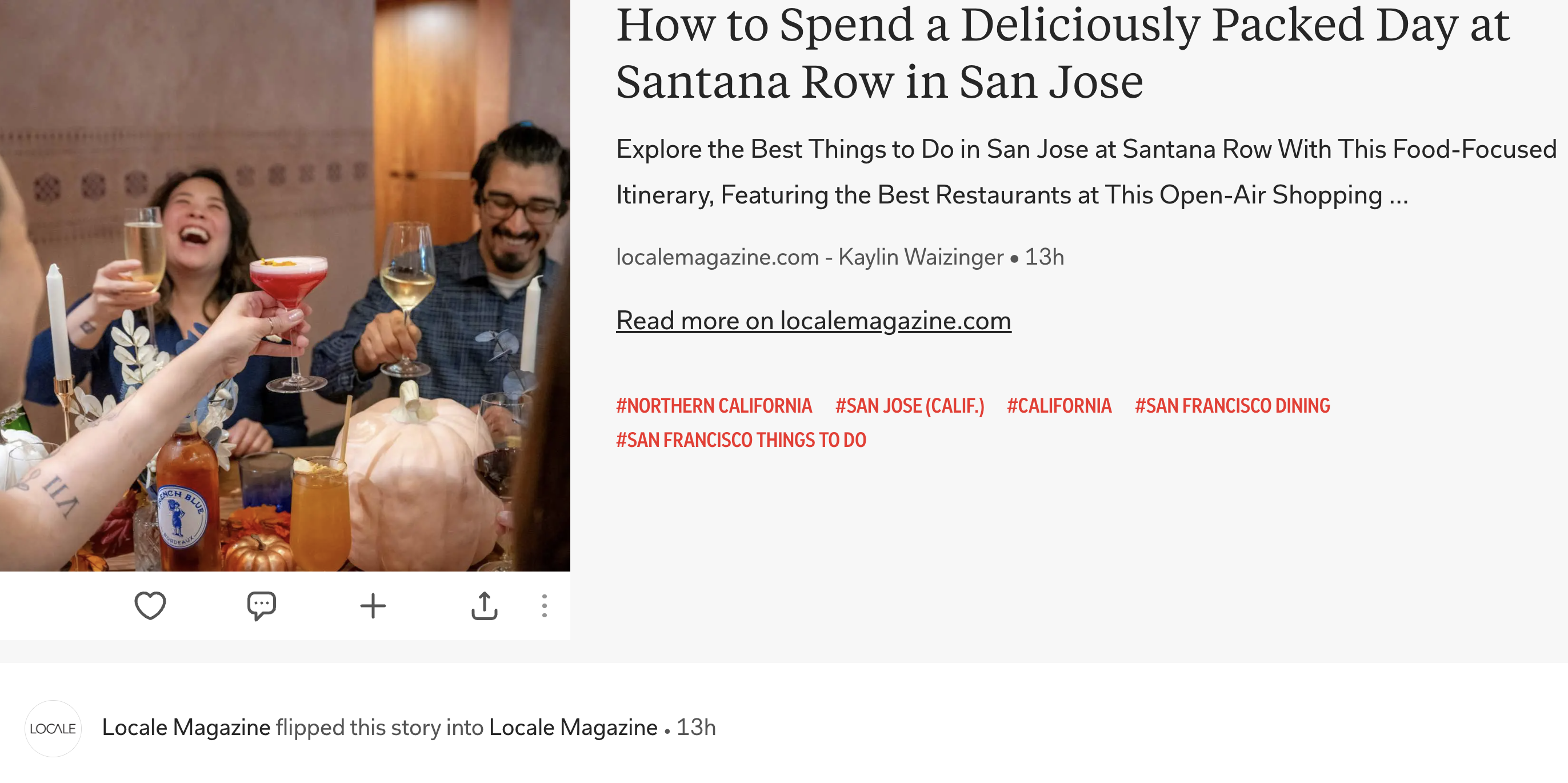Open comments via the speech bubble icon
Viewport: 1568px width, 783px height.
(262, 605)
